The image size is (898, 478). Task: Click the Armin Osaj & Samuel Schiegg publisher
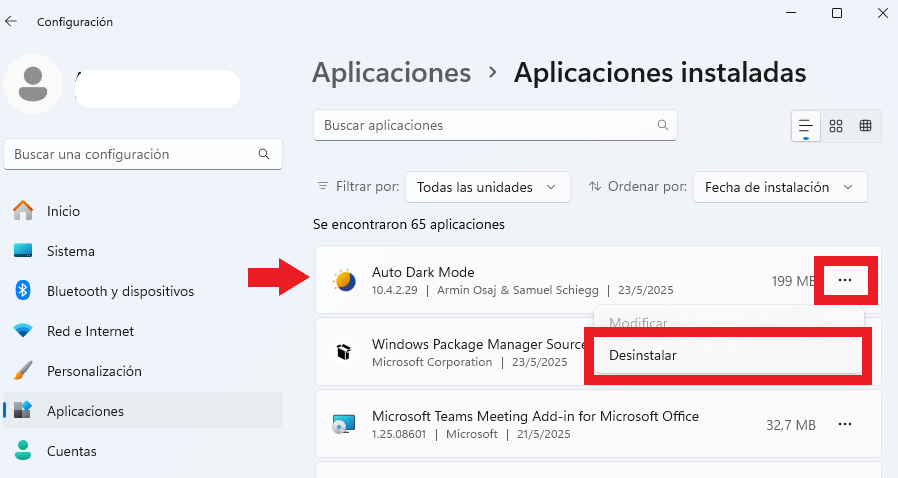(x=518, y=290)
